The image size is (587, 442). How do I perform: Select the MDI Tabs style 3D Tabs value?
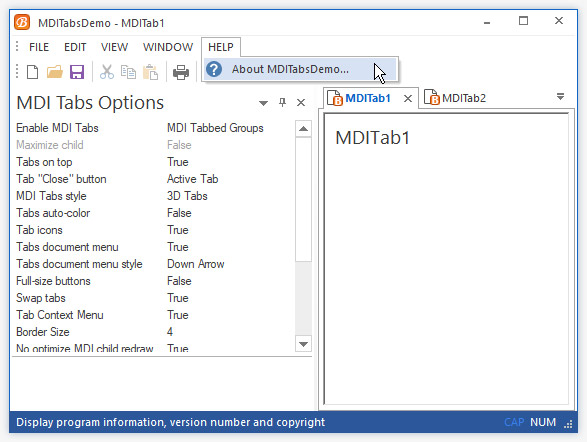point(187,196)
